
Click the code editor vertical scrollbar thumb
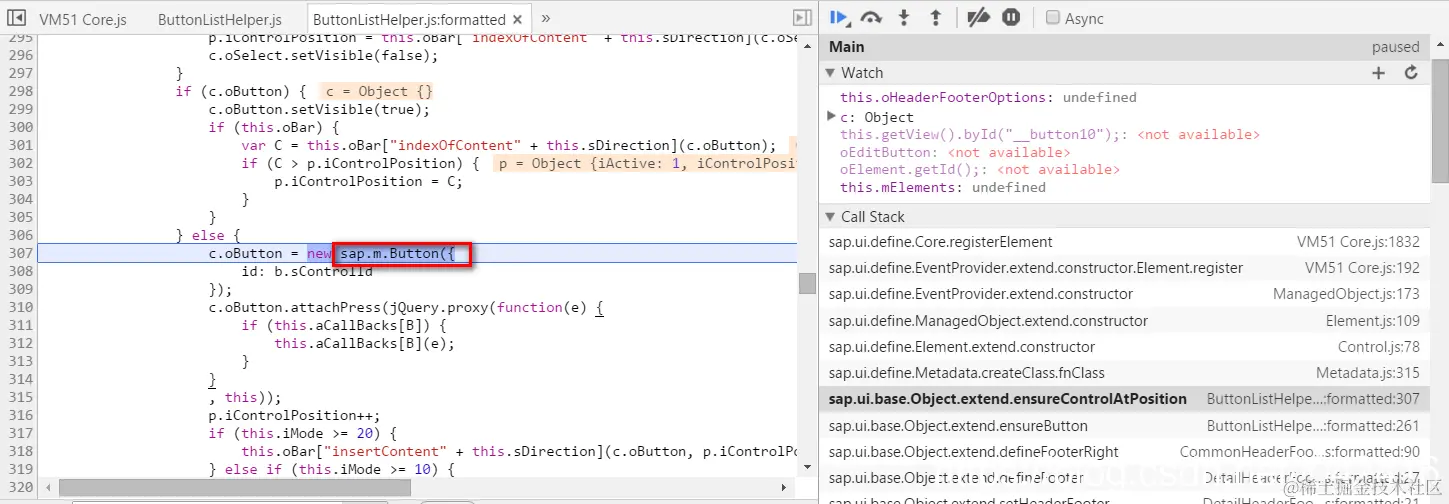pyautogui.click(x=807, y=283)
